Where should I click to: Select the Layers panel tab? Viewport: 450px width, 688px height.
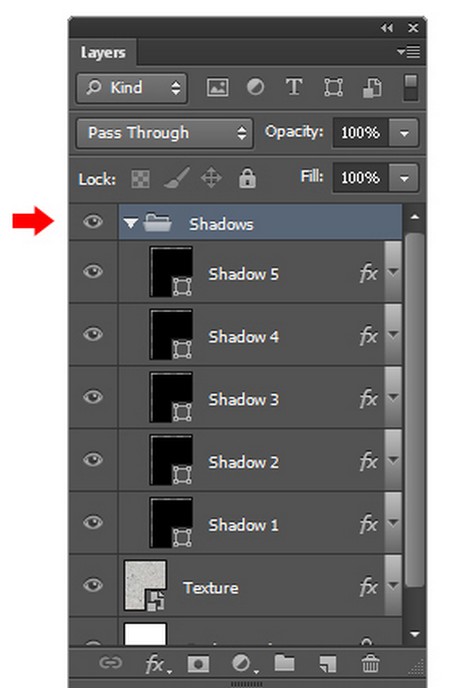tap(103, 53)
